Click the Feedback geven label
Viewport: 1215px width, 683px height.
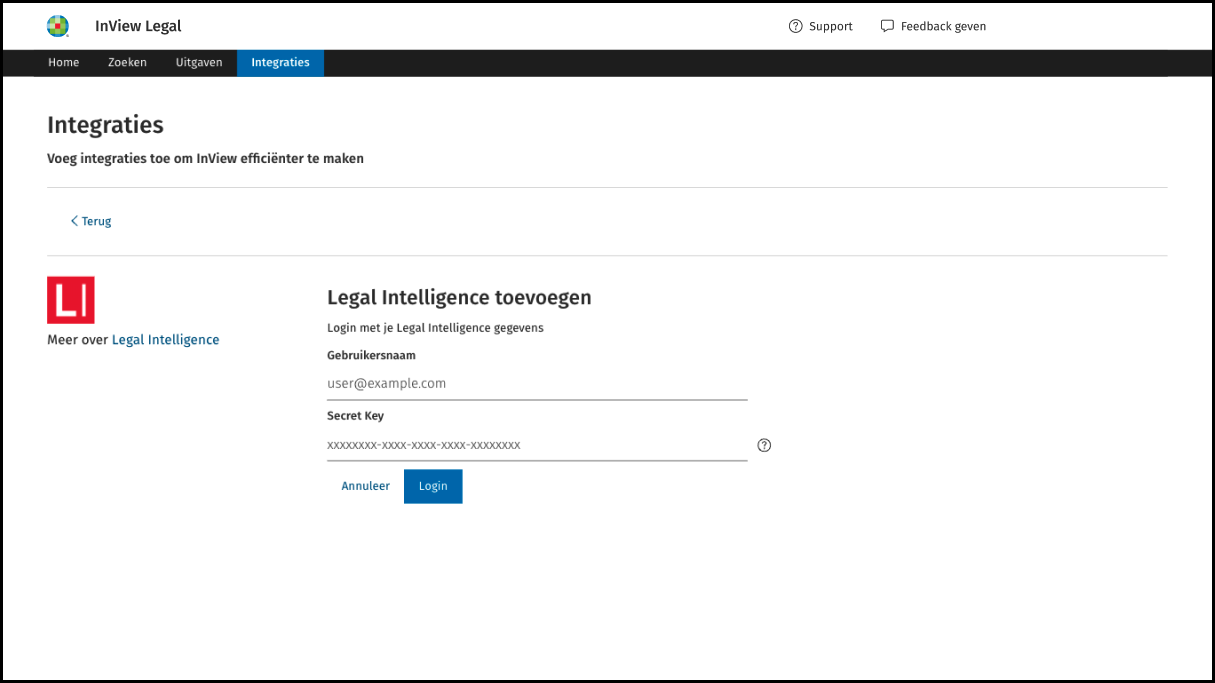(943, 26)
